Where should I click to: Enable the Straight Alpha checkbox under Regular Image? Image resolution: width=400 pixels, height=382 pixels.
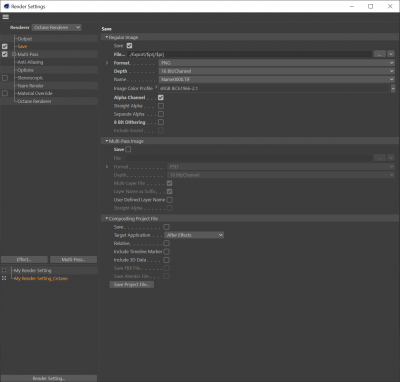(161, 106)
